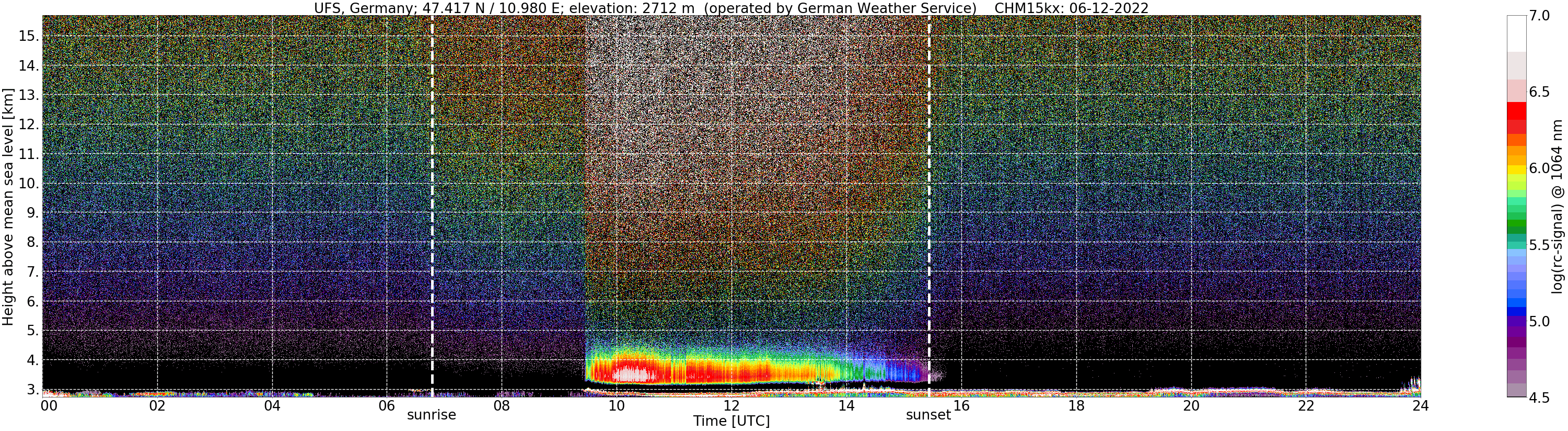1568x431 pixels.
Task: Click the '4.' height axis tick label
Action: tap(32, 360)
